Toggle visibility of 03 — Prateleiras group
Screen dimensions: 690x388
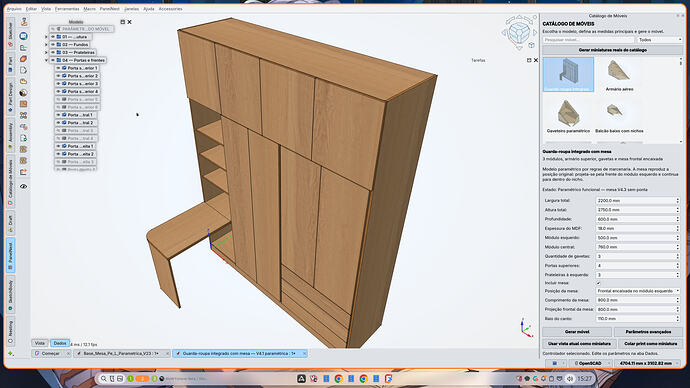pos(53,52)
